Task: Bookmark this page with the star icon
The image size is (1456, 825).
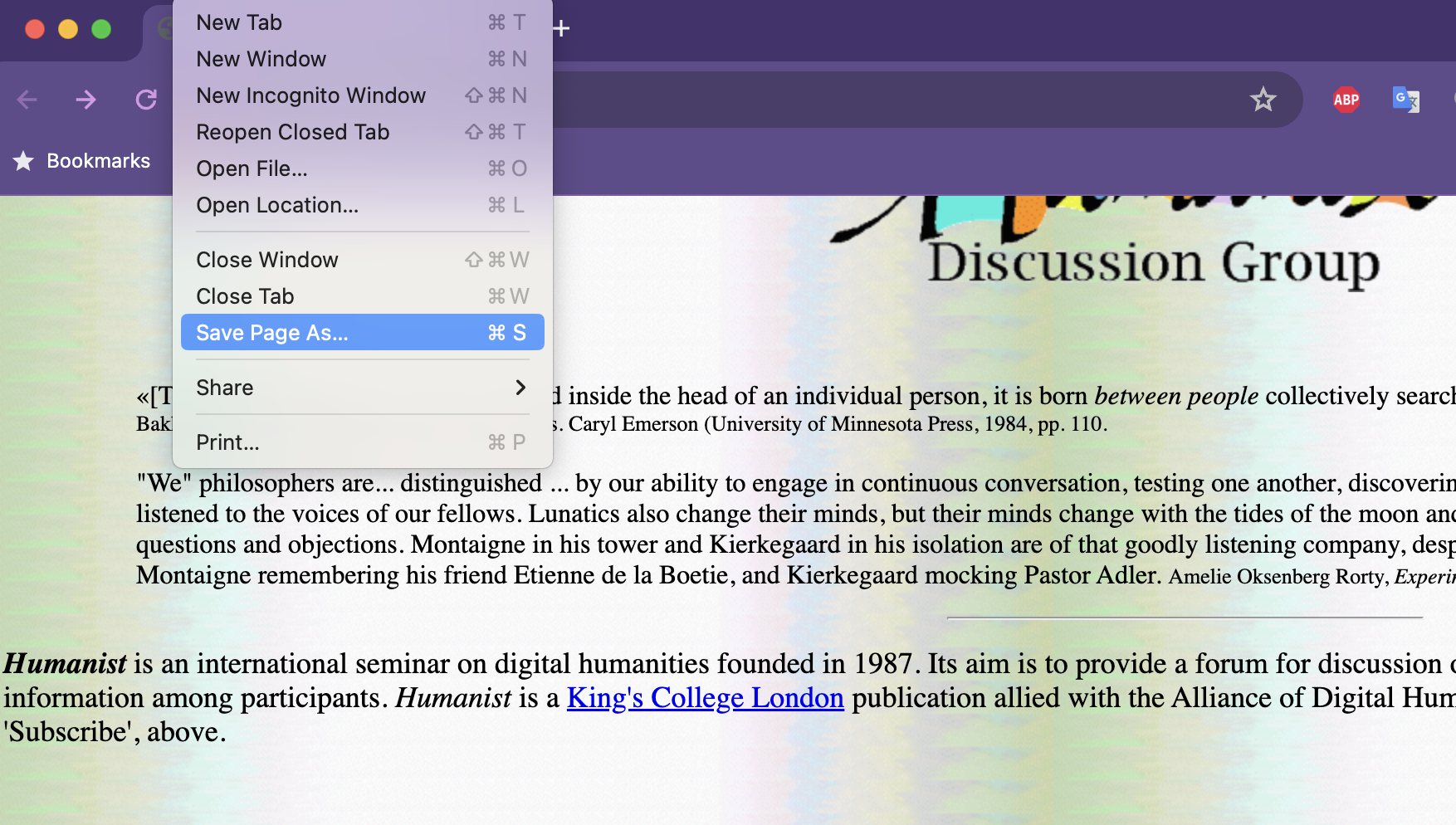Action: tap(1263, 100)
